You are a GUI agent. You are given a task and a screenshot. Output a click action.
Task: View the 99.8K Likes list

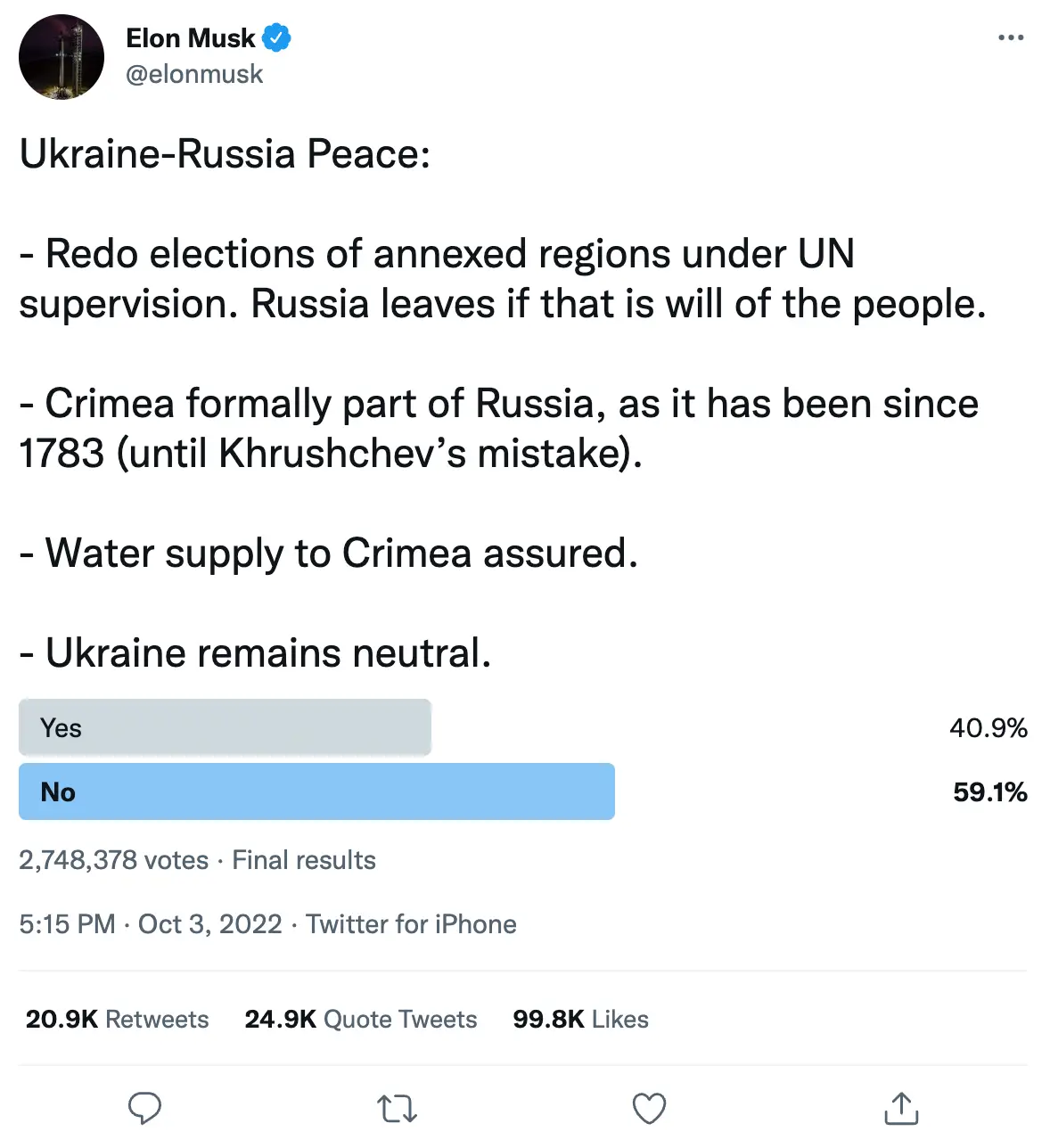pyautogui.click(x=580, y=1019)
